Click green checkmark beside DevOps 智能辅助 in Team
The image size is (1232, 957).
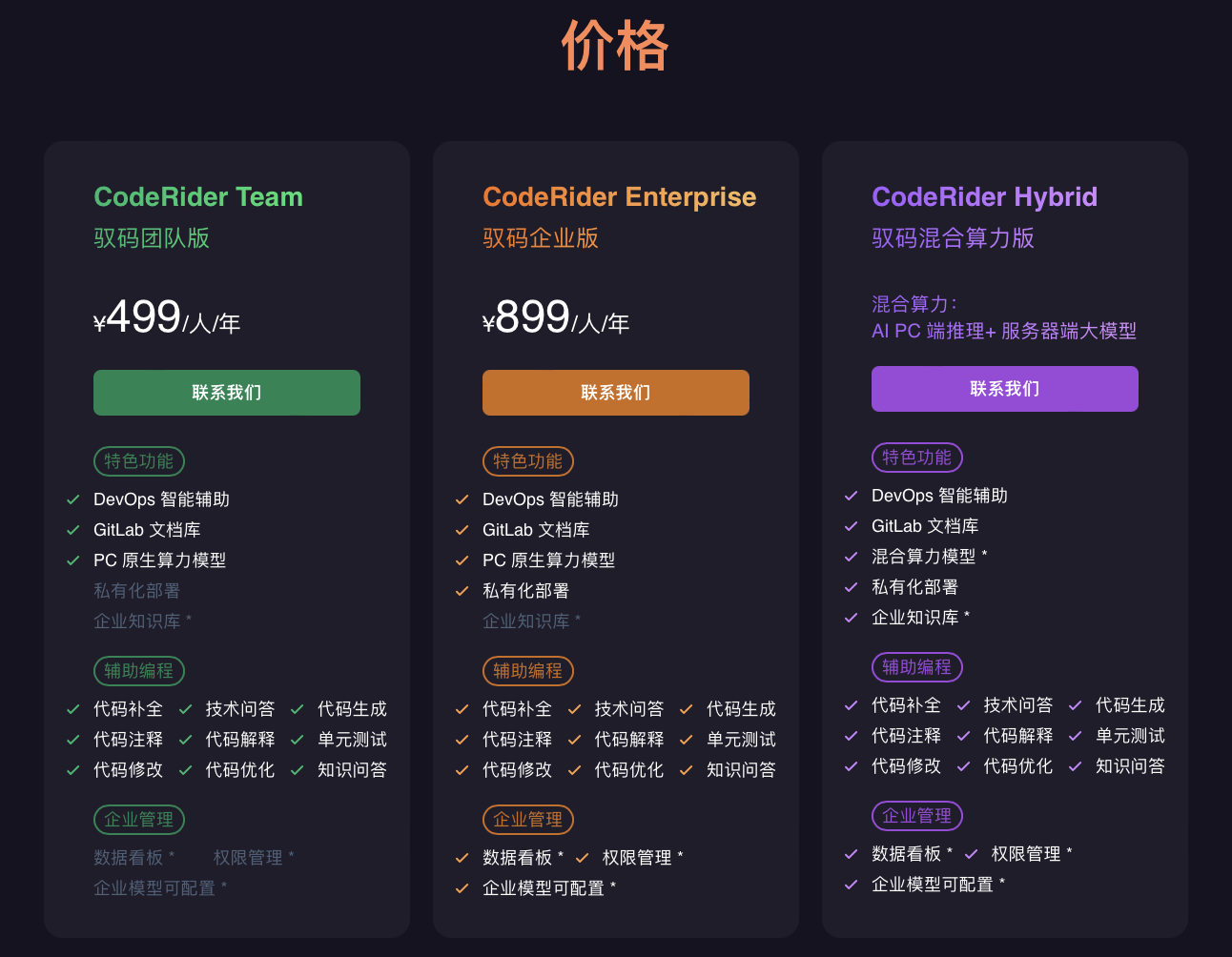point(72,499)
